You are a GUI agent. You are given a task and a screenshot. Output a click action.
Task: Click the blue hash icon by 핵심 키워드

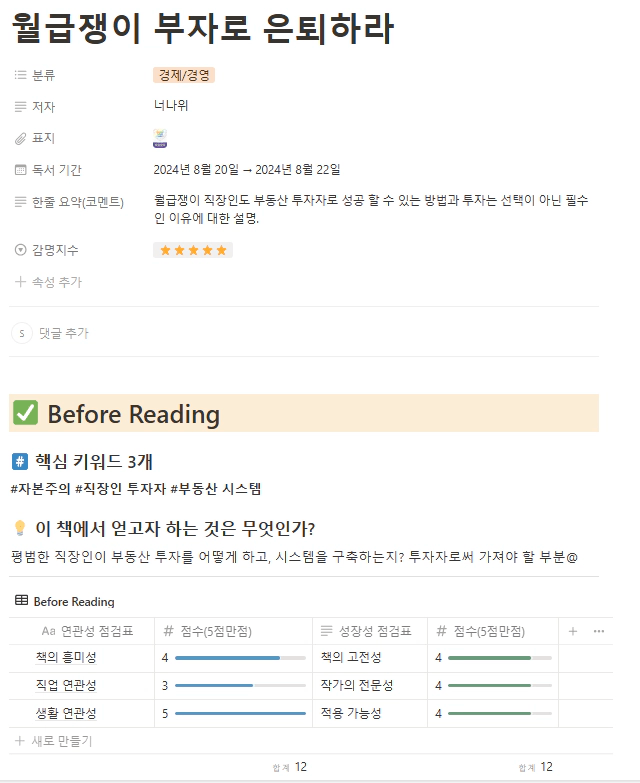click(20, 461)
